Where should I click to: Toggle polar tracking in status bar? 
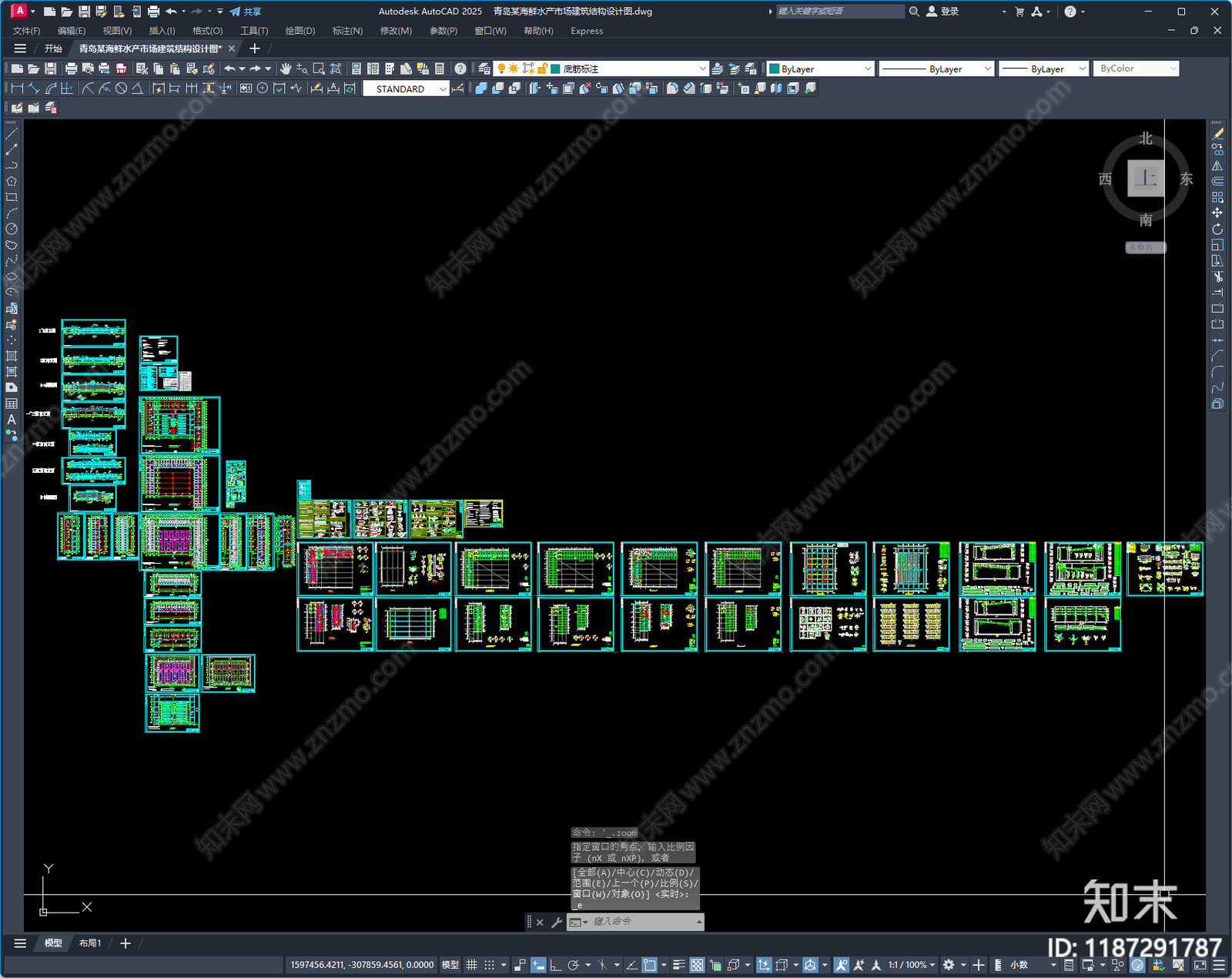click(574, 965)
